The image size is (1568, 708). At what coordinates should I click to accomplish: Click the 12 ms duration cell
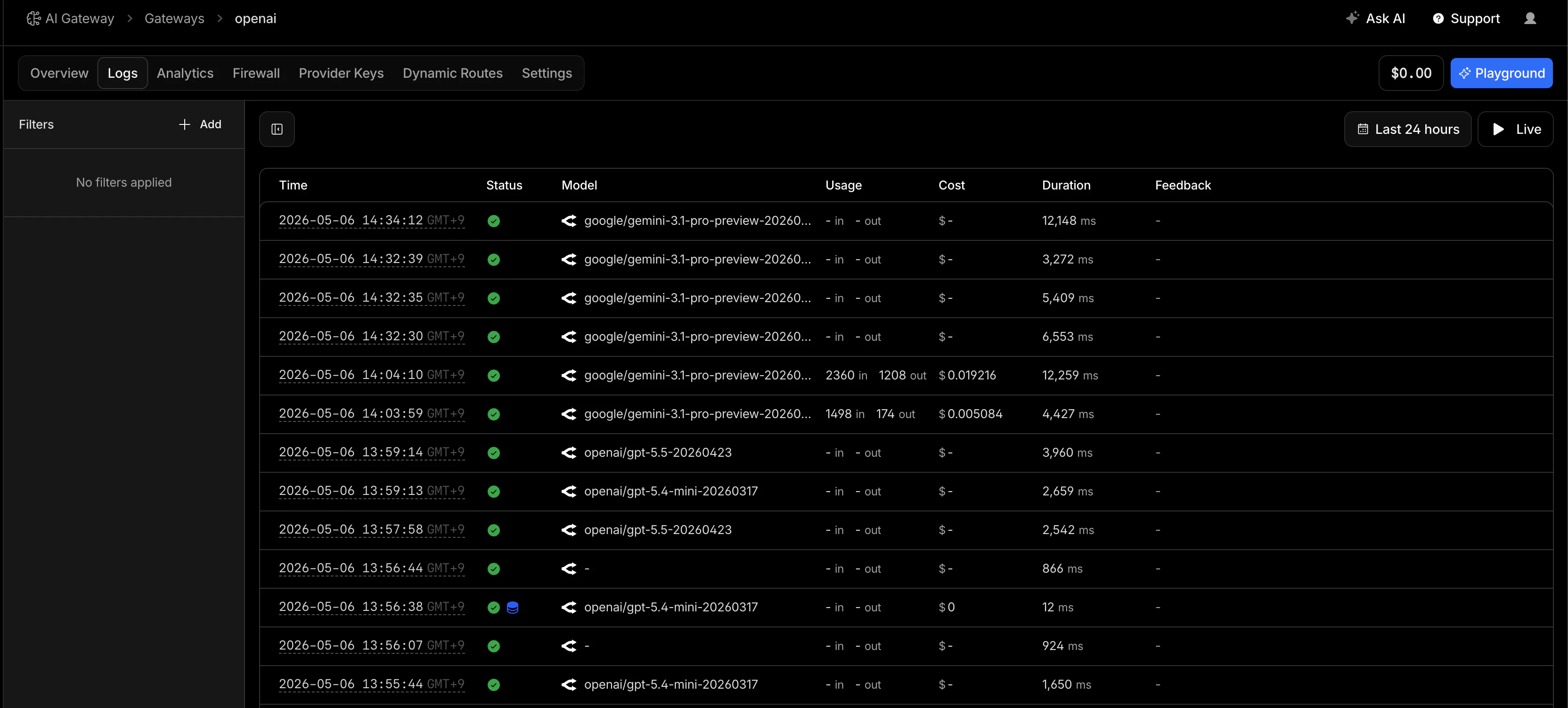1057,608
